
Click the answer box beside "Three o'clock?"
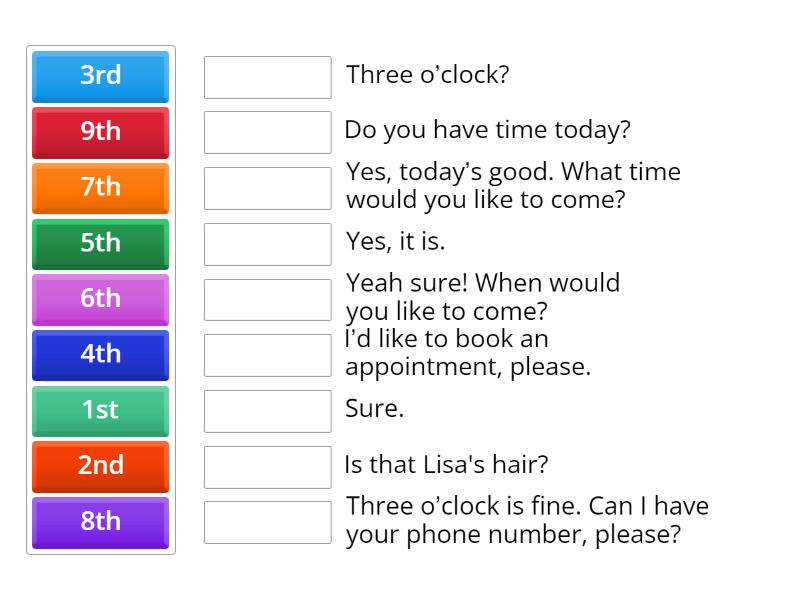click(x=267, y=77)
